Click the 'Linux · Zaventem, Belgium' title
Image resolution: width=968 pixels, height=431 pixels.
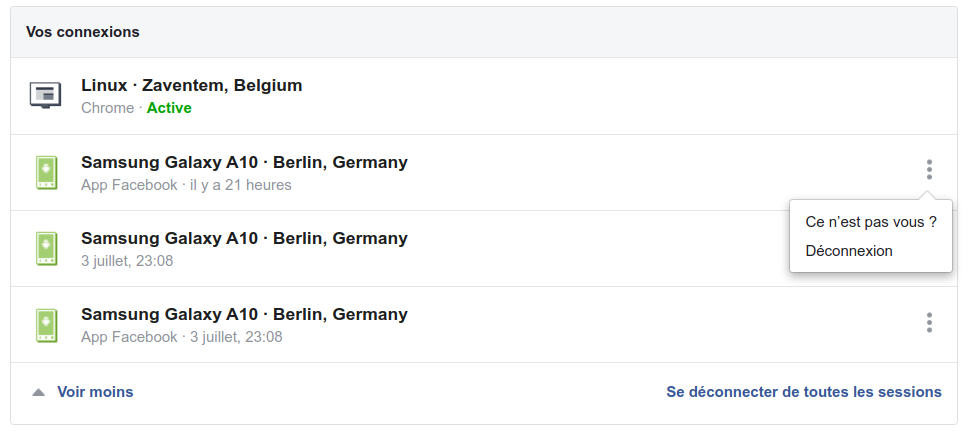coord(191,85)
